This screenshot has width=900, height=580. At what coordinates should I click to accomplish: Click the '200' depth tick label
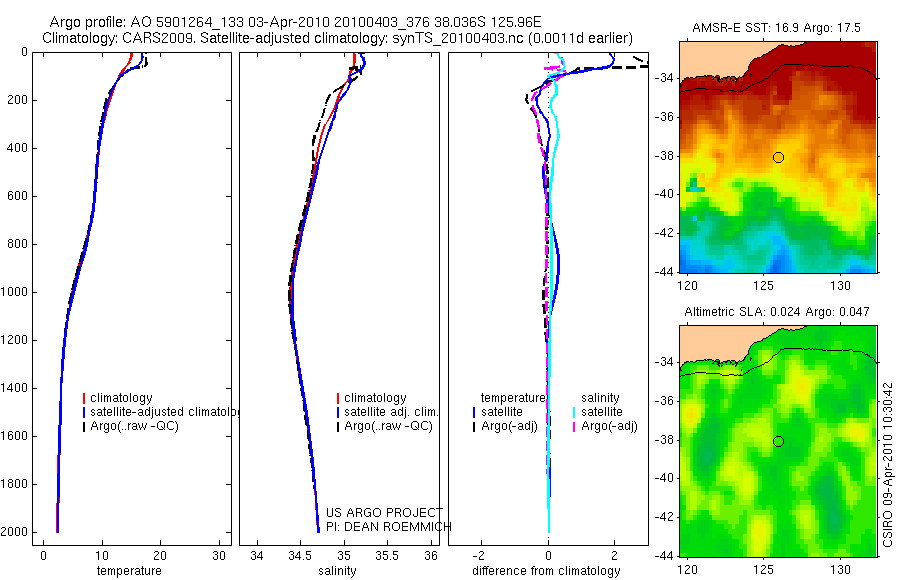[x=19, y=100]
